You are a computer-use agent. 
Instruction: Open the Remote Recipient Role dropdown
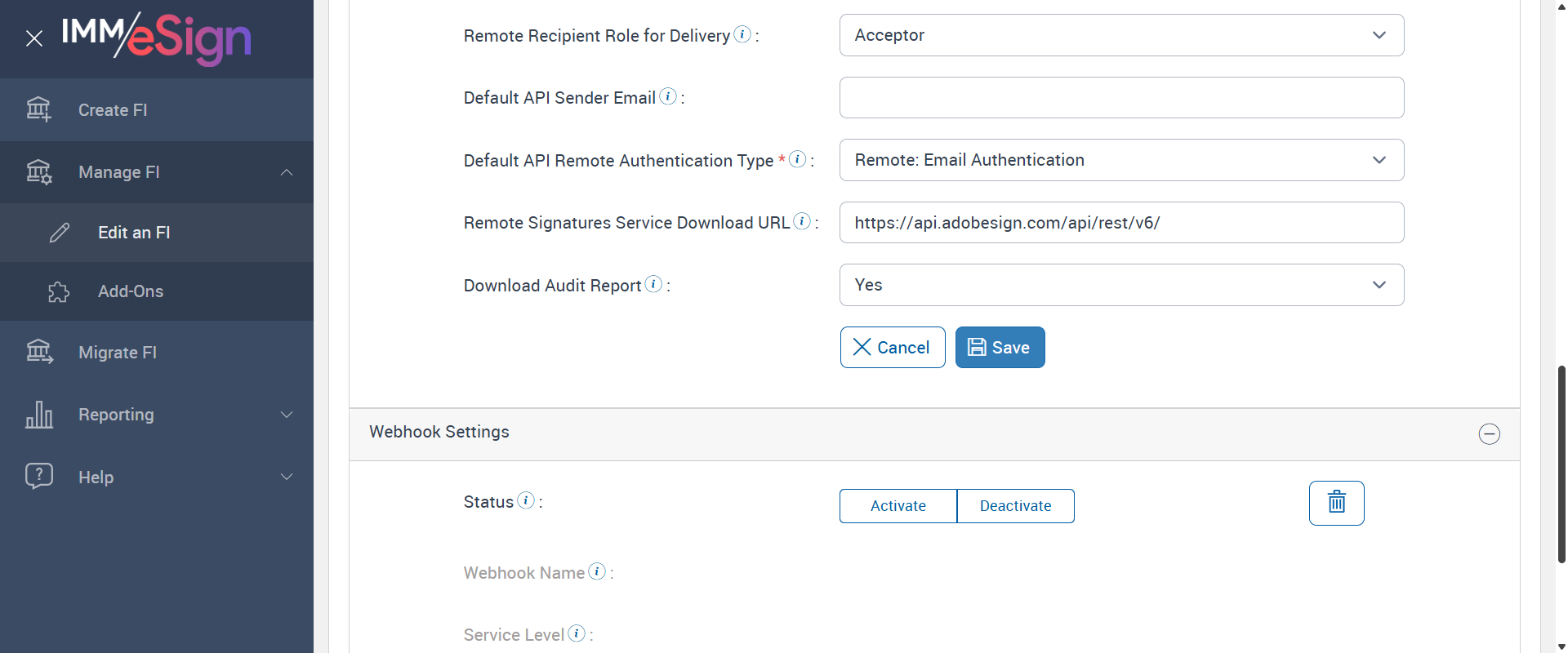(1121, 35)
